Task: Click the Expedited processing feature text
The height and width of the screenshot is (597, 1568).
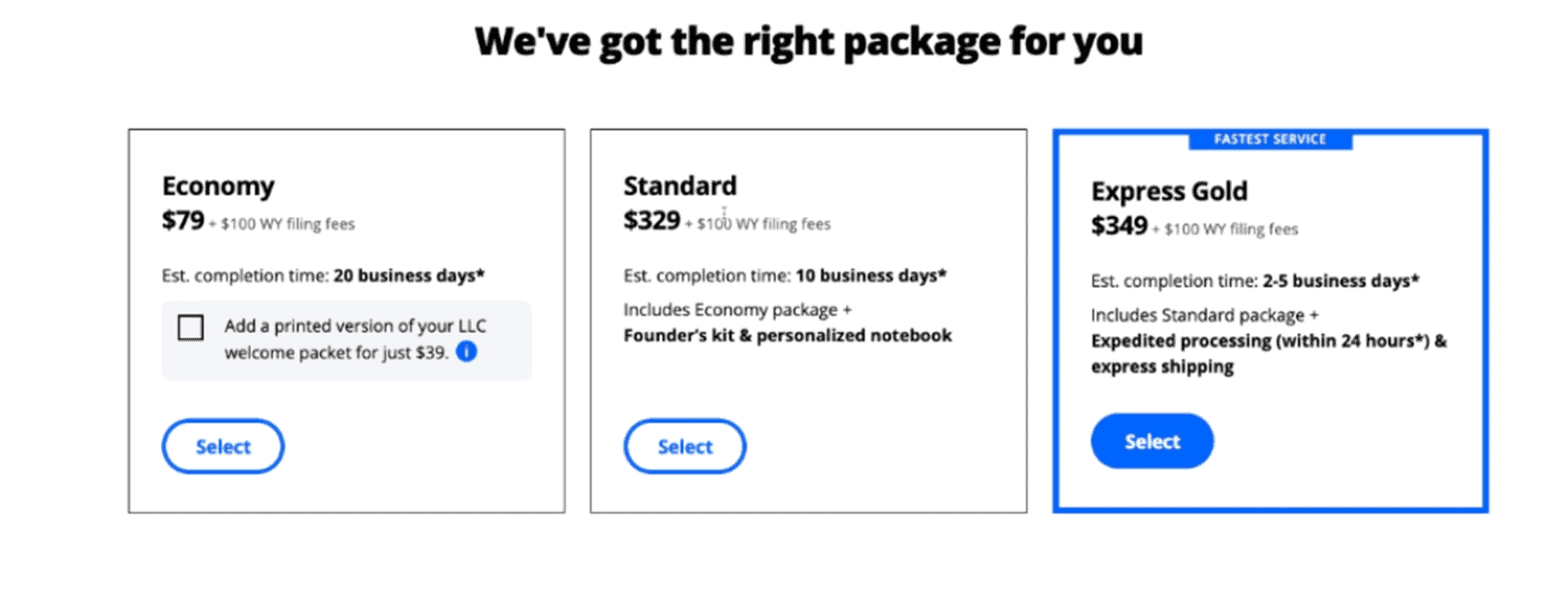Action: pos(1270,340)
